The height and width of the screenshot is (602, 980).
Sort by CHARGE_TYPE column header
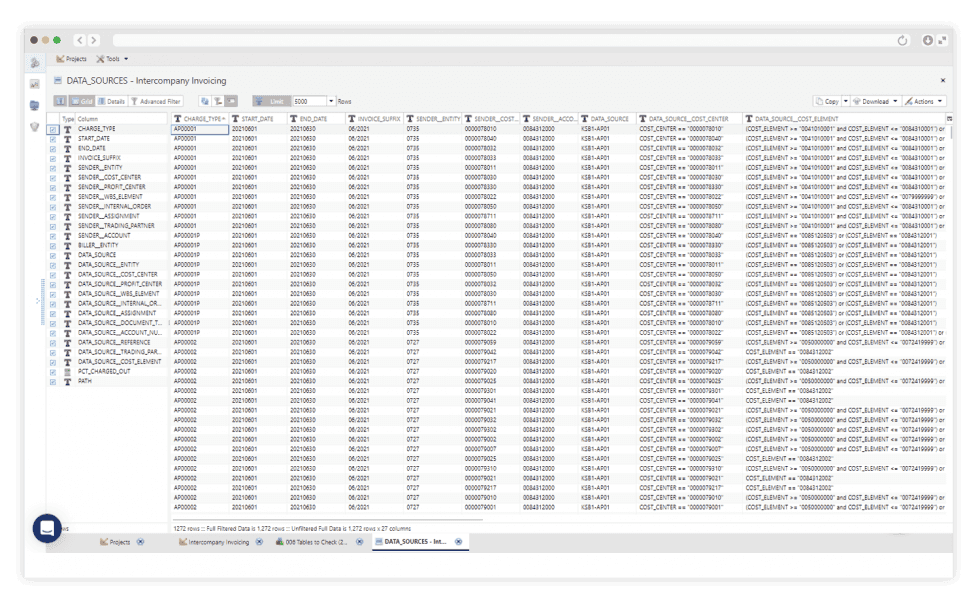tap(199, 118)
